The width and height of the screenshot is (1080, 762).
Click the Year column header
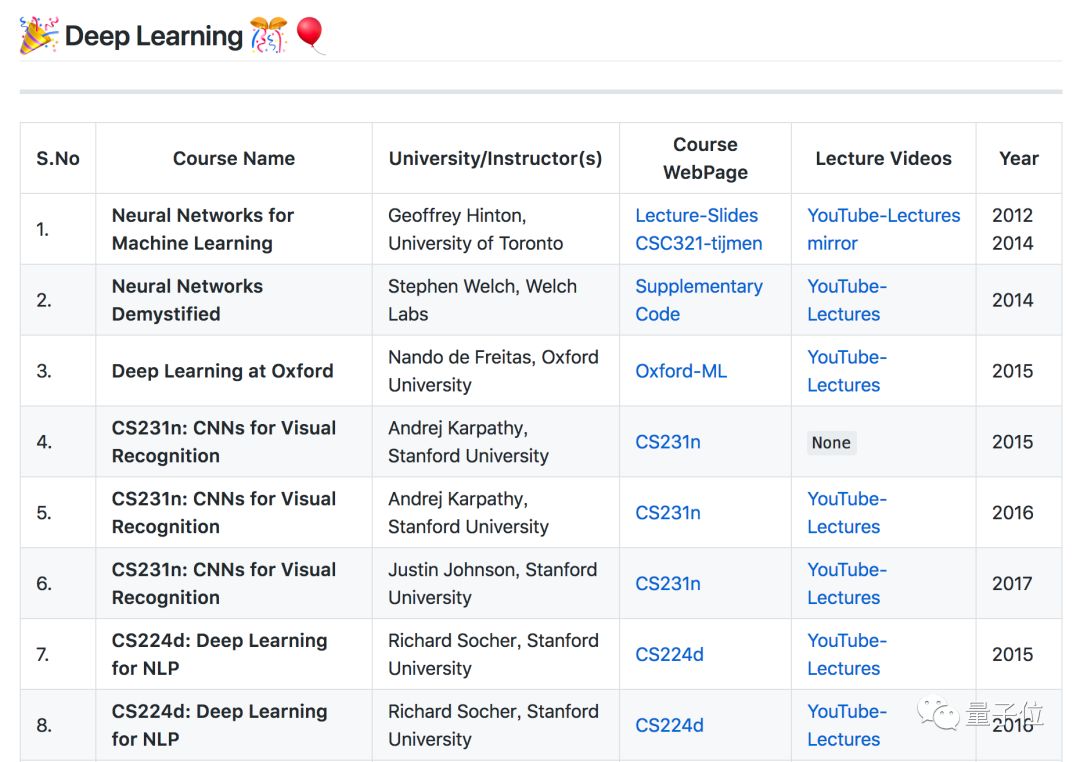tap(1018, 158)
